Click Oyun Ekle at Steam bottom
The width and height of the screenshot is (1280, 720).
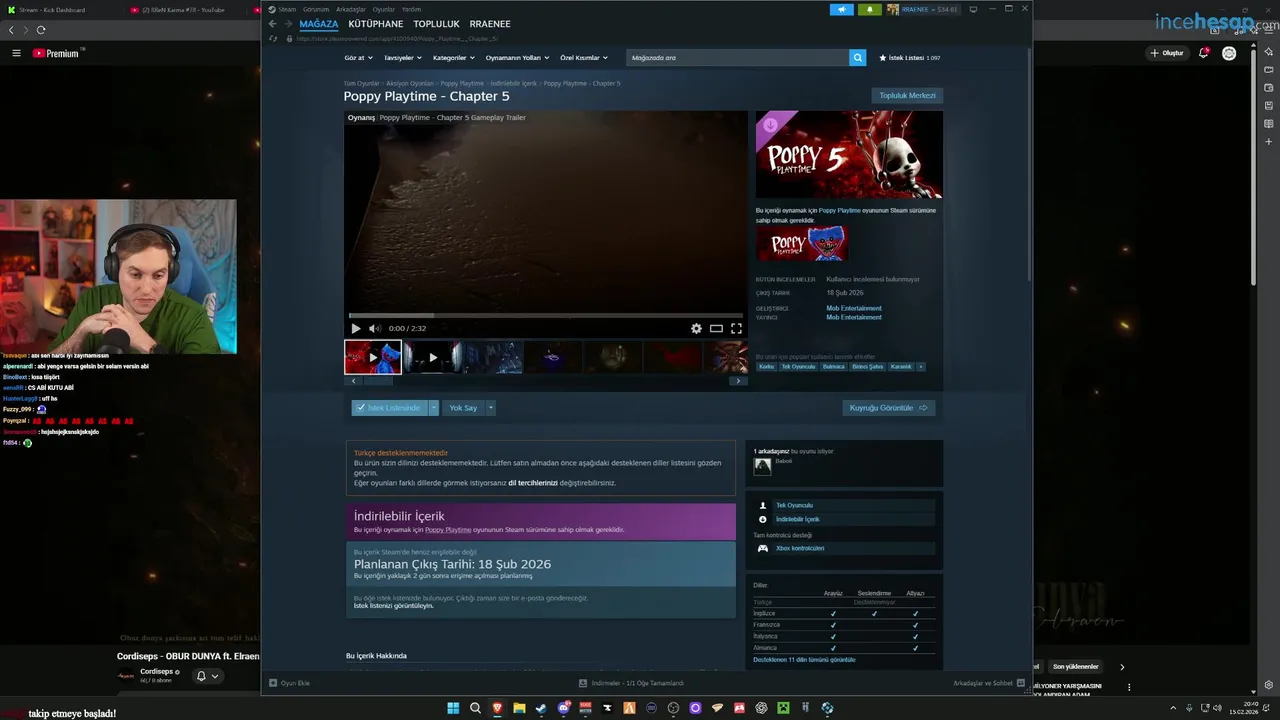(290, 683)
